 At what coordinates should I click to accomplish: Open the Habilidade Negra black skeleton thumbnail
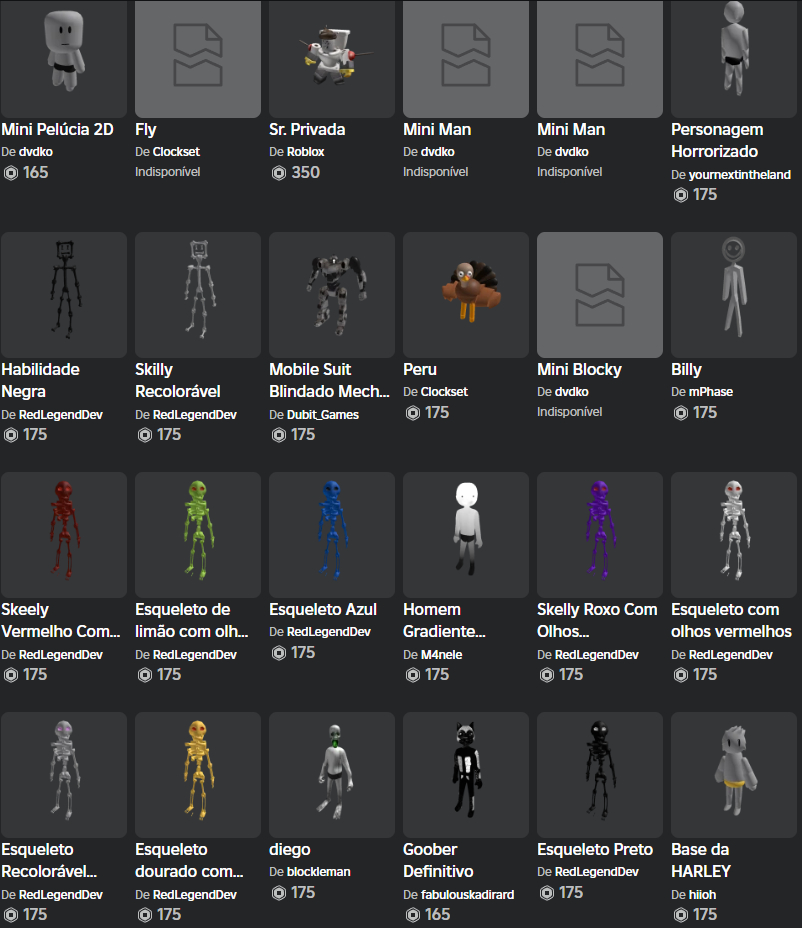(x=64, y=295)
